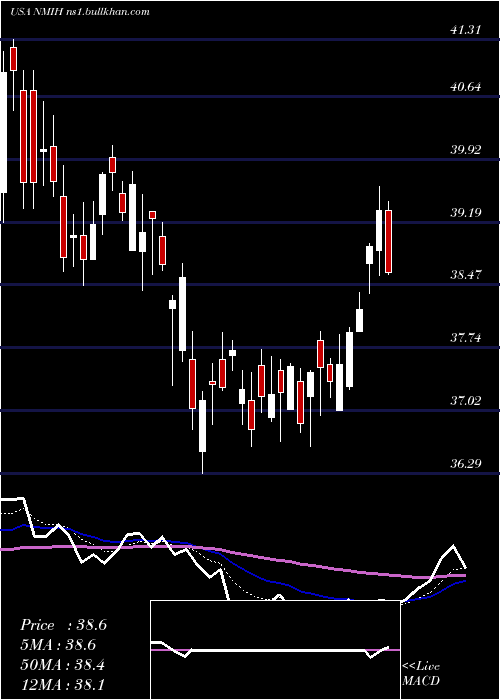Click the Price : 38.6 readout

pyautogui.click(x=63, y=625)
